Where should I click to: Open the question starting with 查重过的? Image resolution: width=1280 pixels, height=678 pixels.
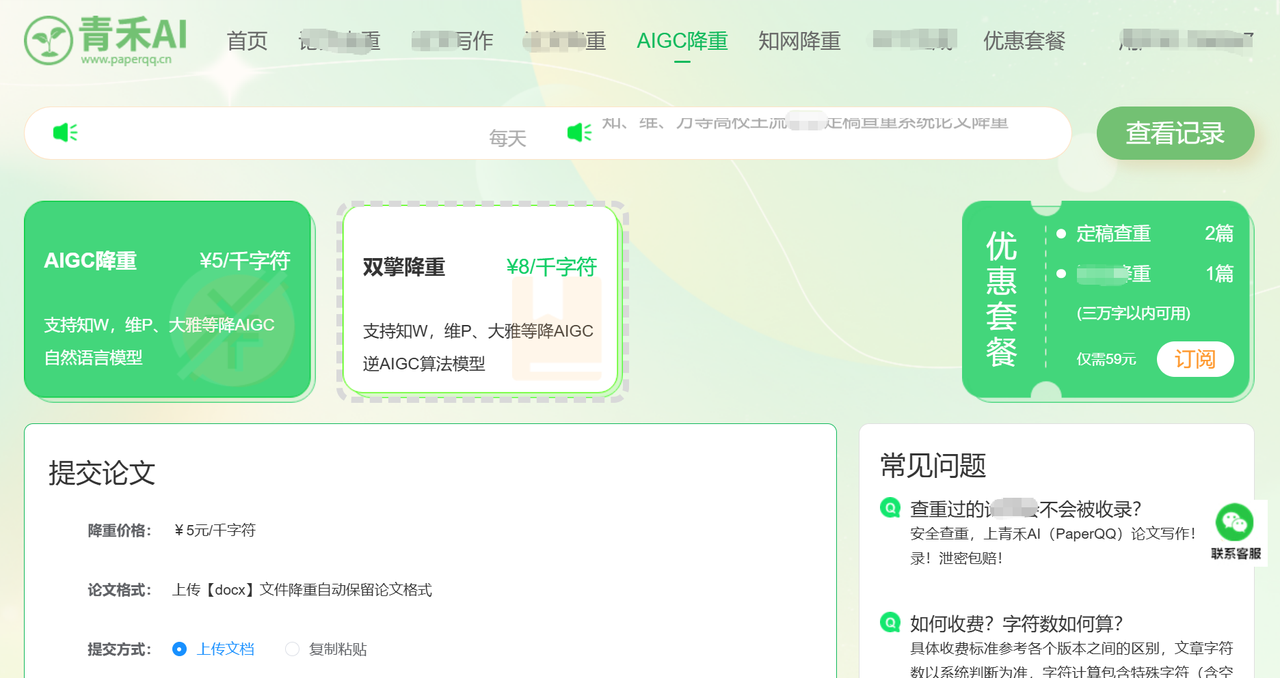tap(1026, 509)
